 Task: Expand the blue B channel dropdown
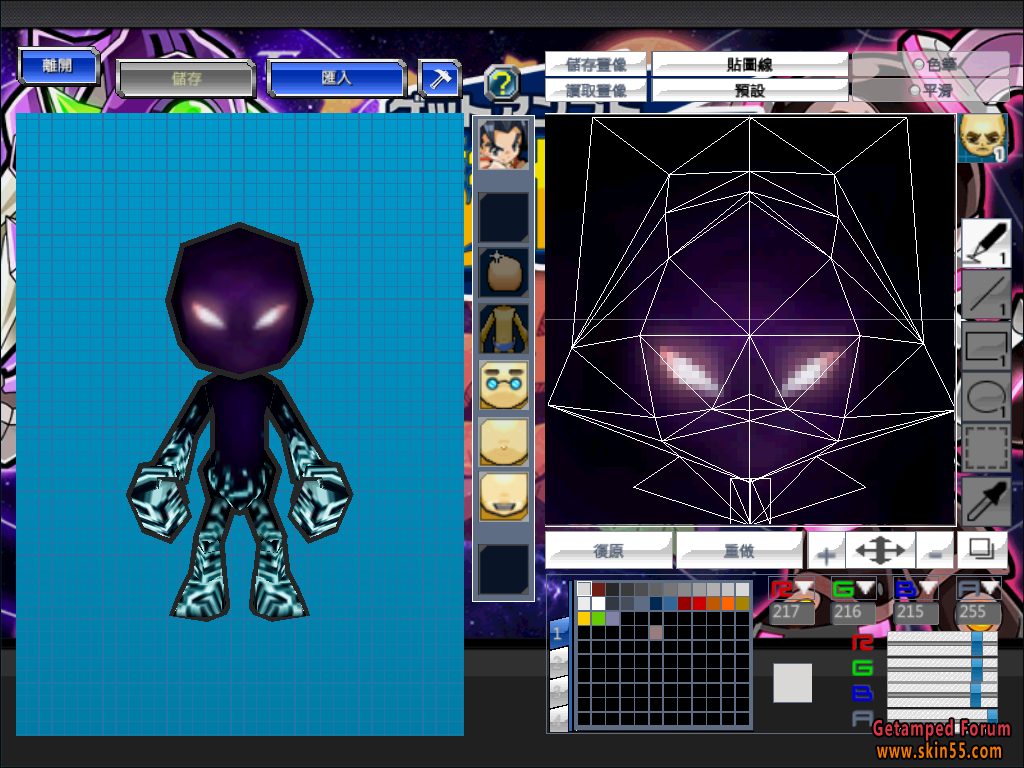pos(927,588)
